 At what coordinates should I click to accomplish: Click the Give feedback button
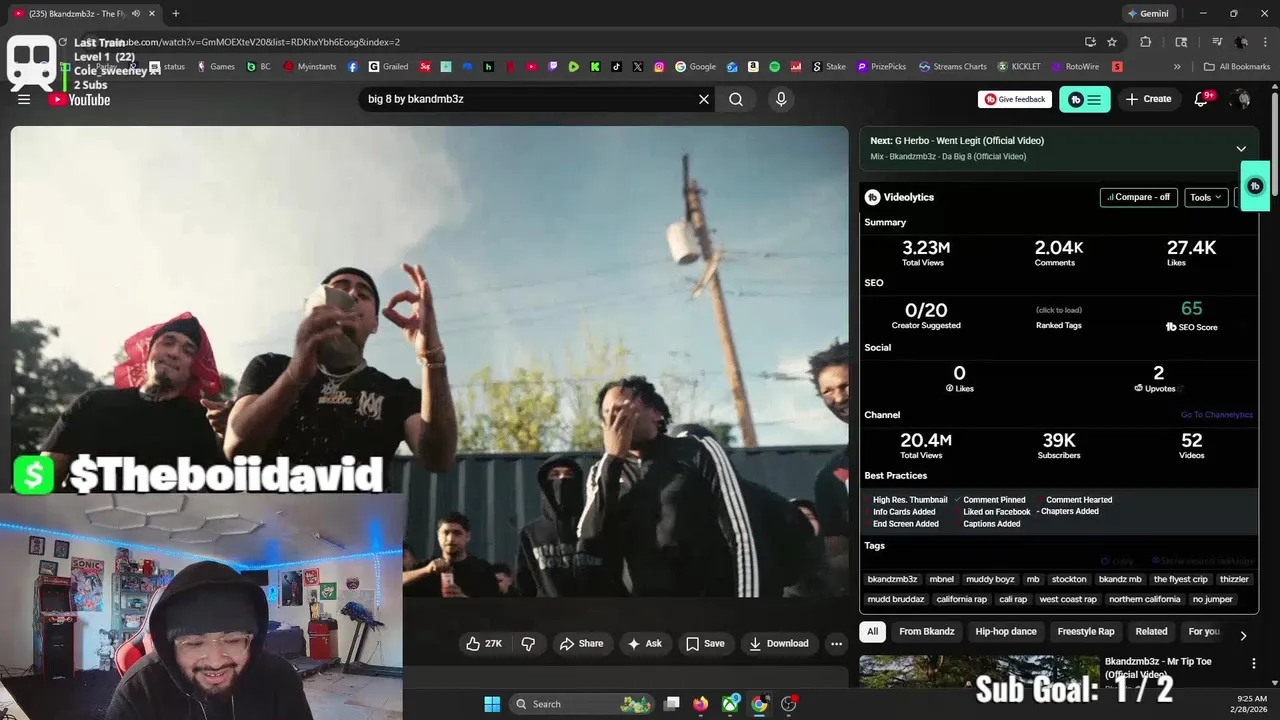pyautogui.click(x=1015, y=99)
